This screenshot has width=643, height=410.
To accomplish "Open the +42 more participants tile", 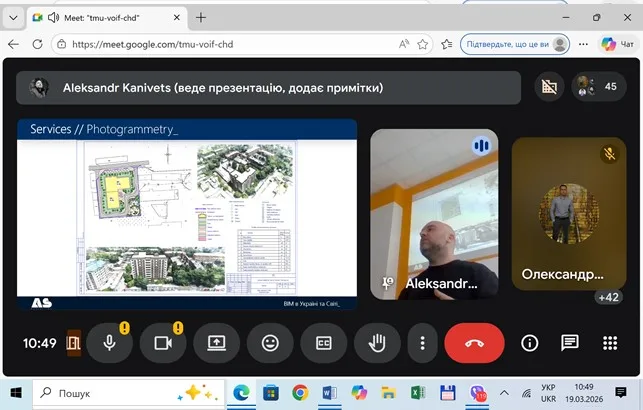I will click(x=608, y=297).
